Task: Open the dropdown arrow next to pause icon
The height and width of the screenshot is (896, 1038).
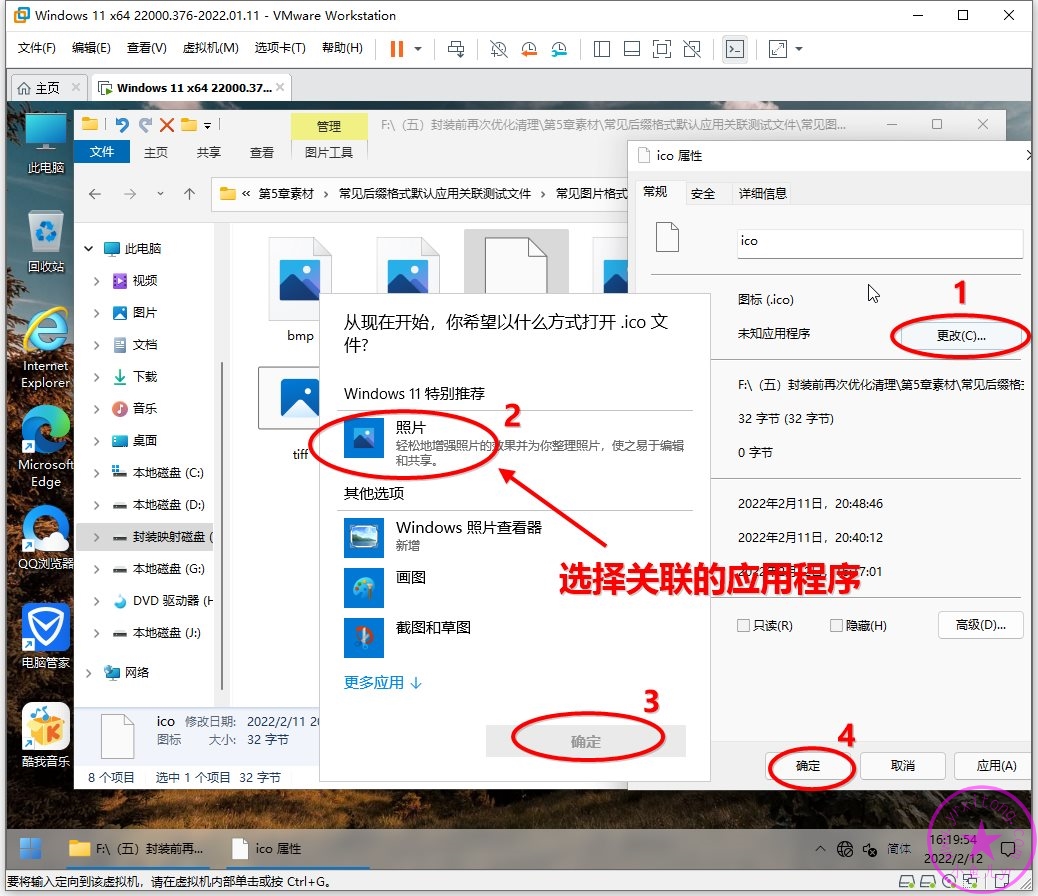Action: pyautogui.click(x=418, y=49)
